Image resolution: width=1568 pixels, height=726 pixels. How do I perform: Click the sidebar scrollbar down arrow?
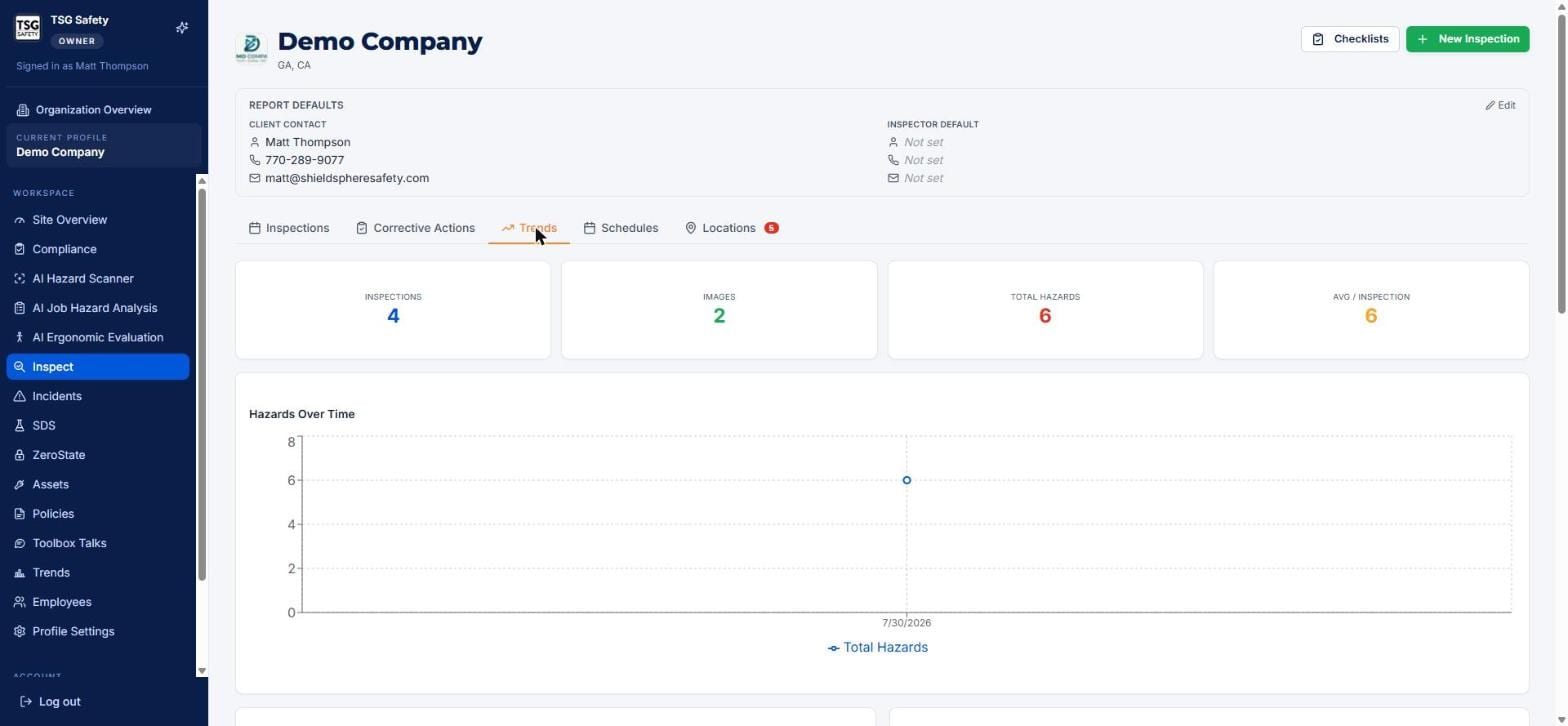[x=202, y=671]
